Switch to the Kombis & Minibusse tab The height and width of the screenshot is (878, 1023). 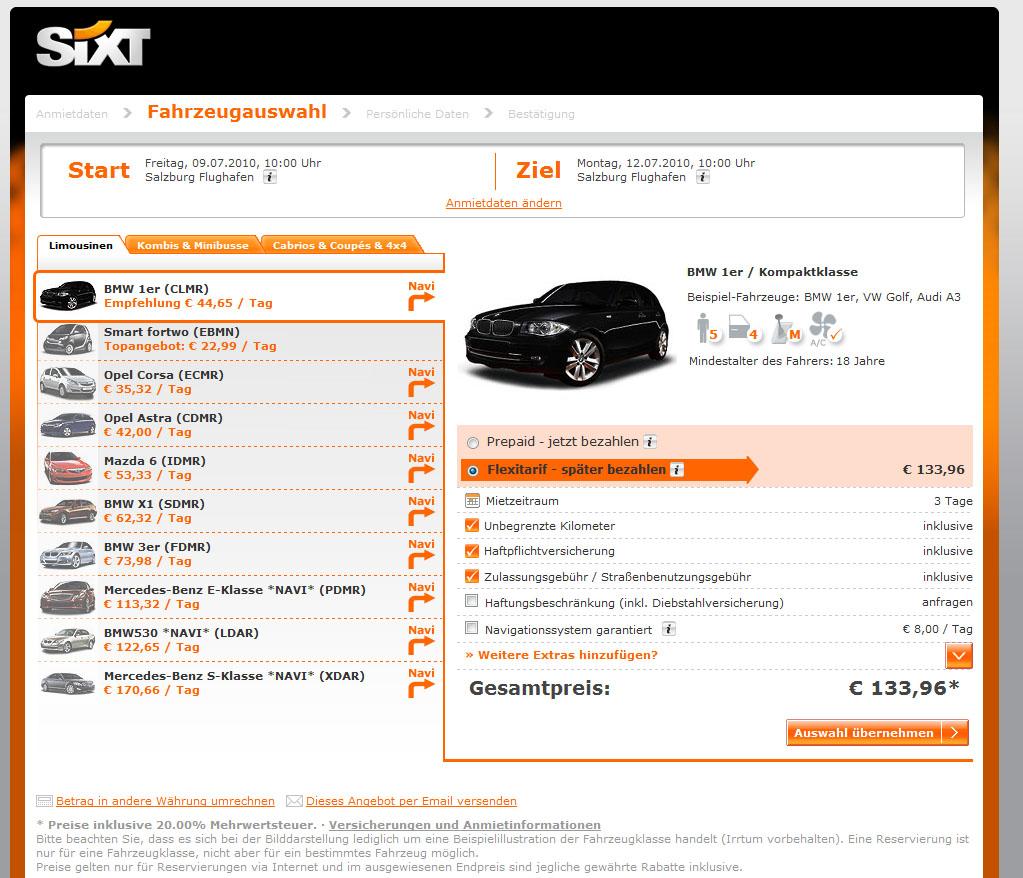coord(192,245)
